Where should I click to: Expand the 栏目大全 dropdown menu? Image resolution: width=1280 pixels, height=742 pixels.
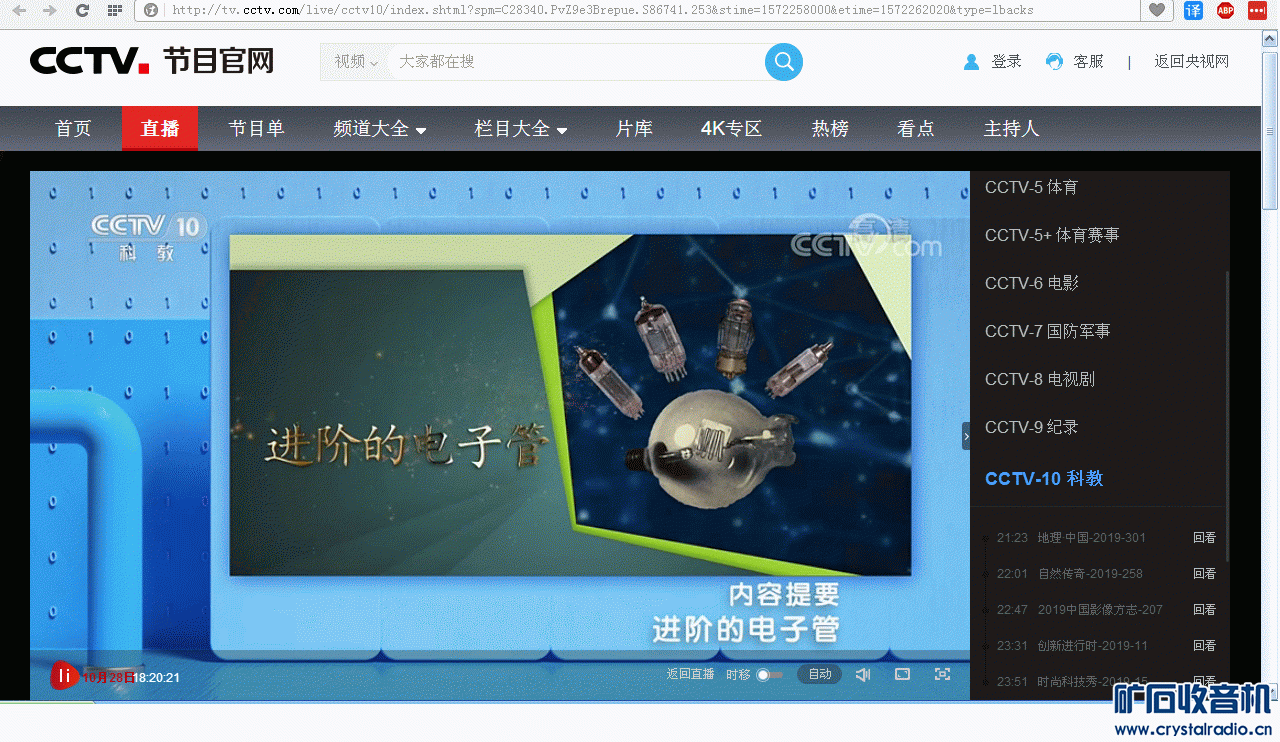(x=520, y=129)
